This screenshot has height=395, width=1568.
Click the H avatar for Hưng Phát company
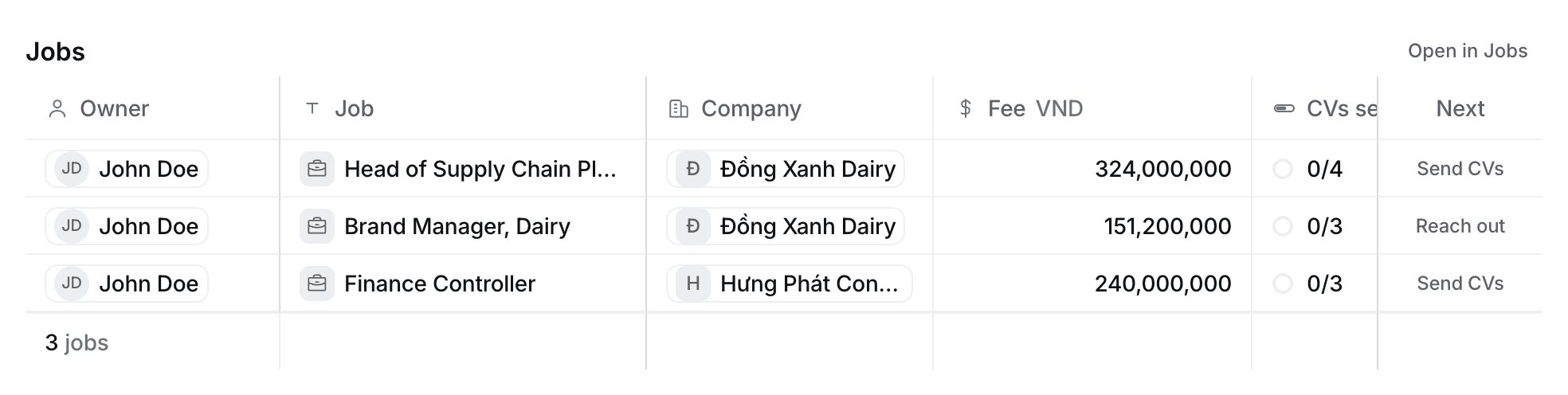693,284
